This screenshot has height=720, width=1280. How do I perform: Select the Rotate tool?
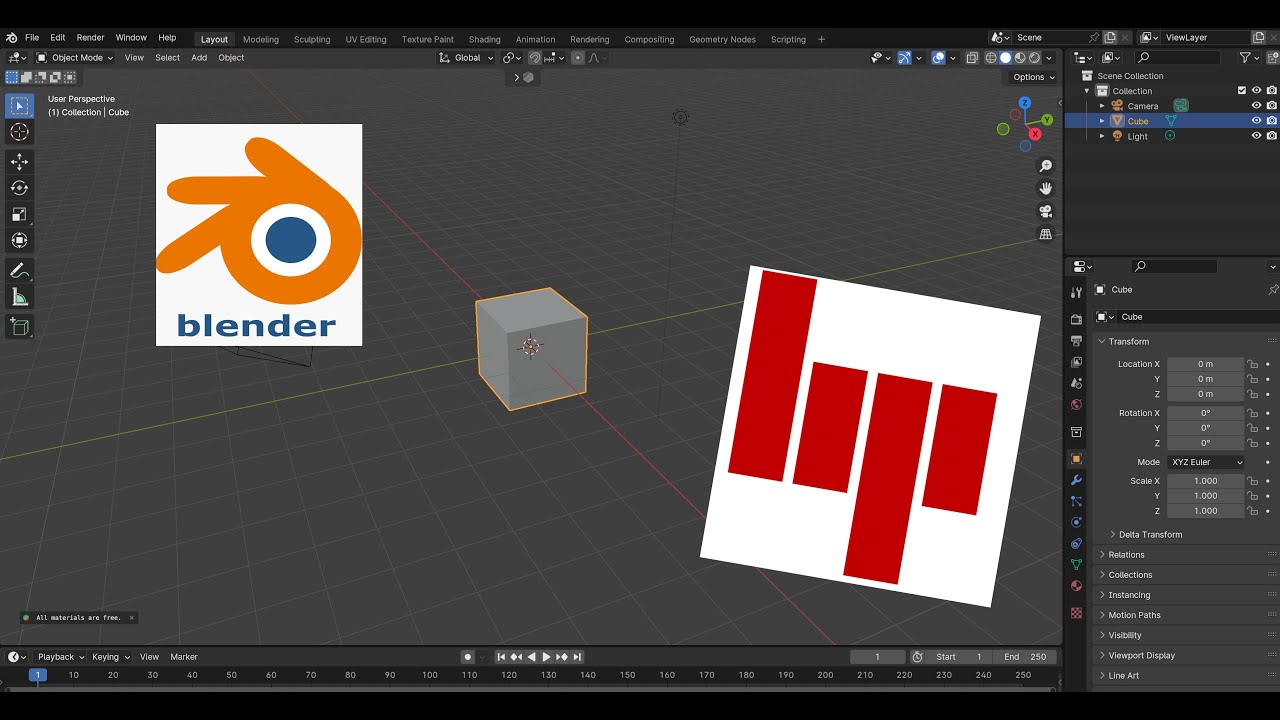(19, 188)
